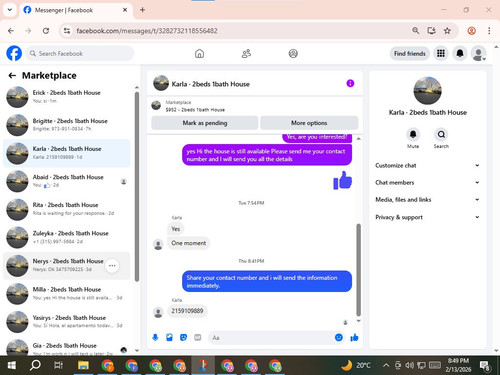
Task: Open options menu for Nerys chat
Action: coord(112,266)
